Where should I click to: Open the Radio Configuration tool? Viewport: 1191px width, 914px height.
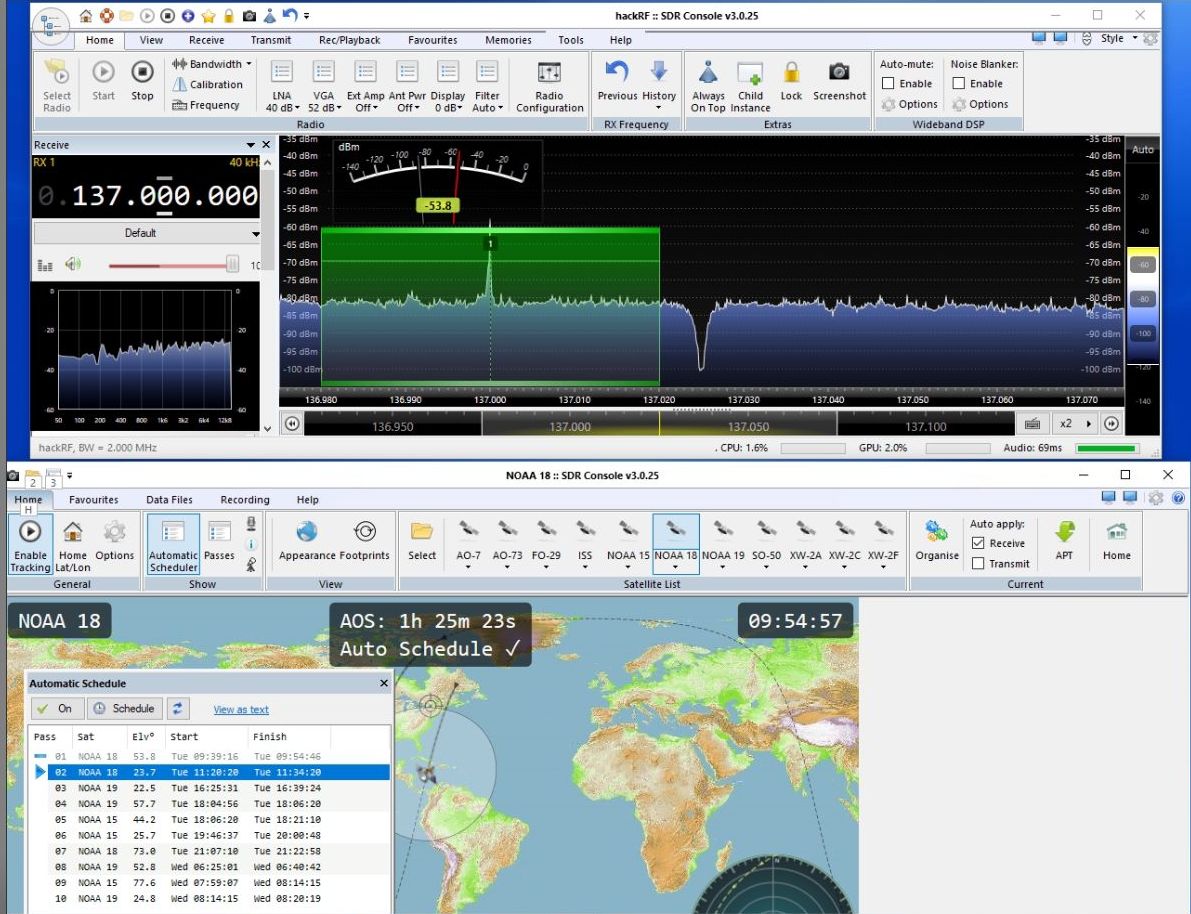coord(549,74)
